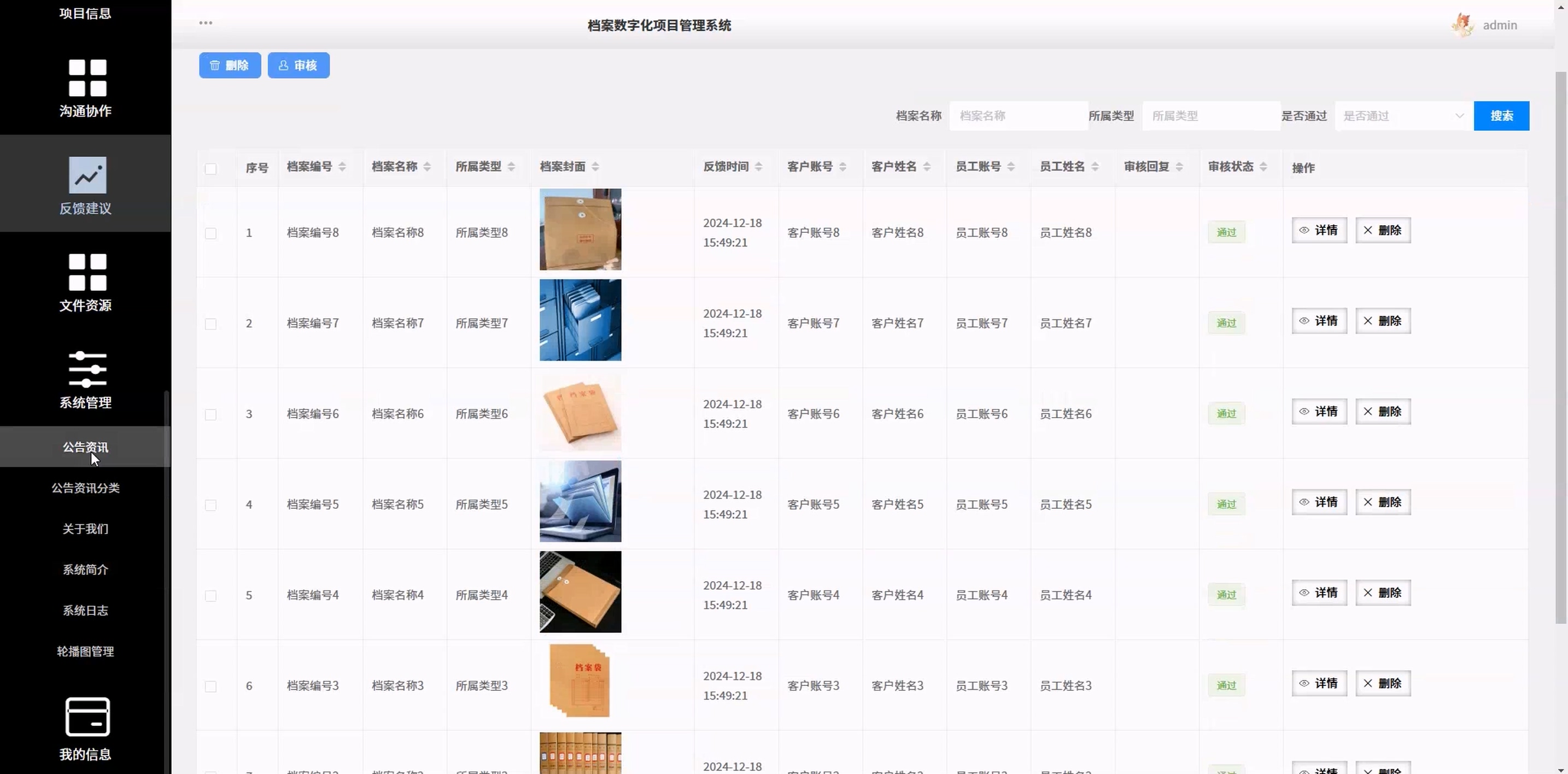Click the blue 搜索 button
Image resolution: width=1568 pixels, height=774 pixels.
1501,116
